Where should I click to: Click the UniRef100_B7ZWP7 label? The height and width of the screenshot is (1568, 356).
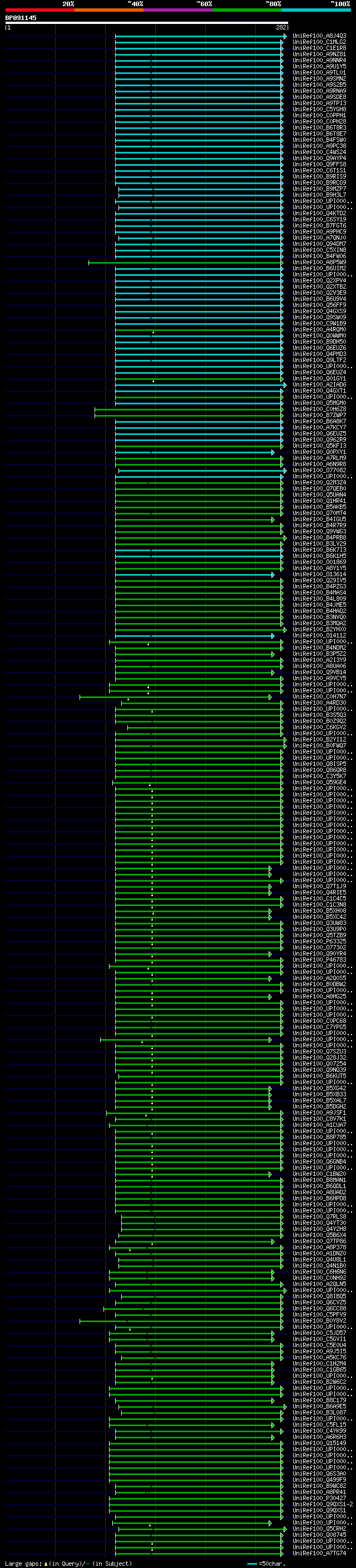319,415
